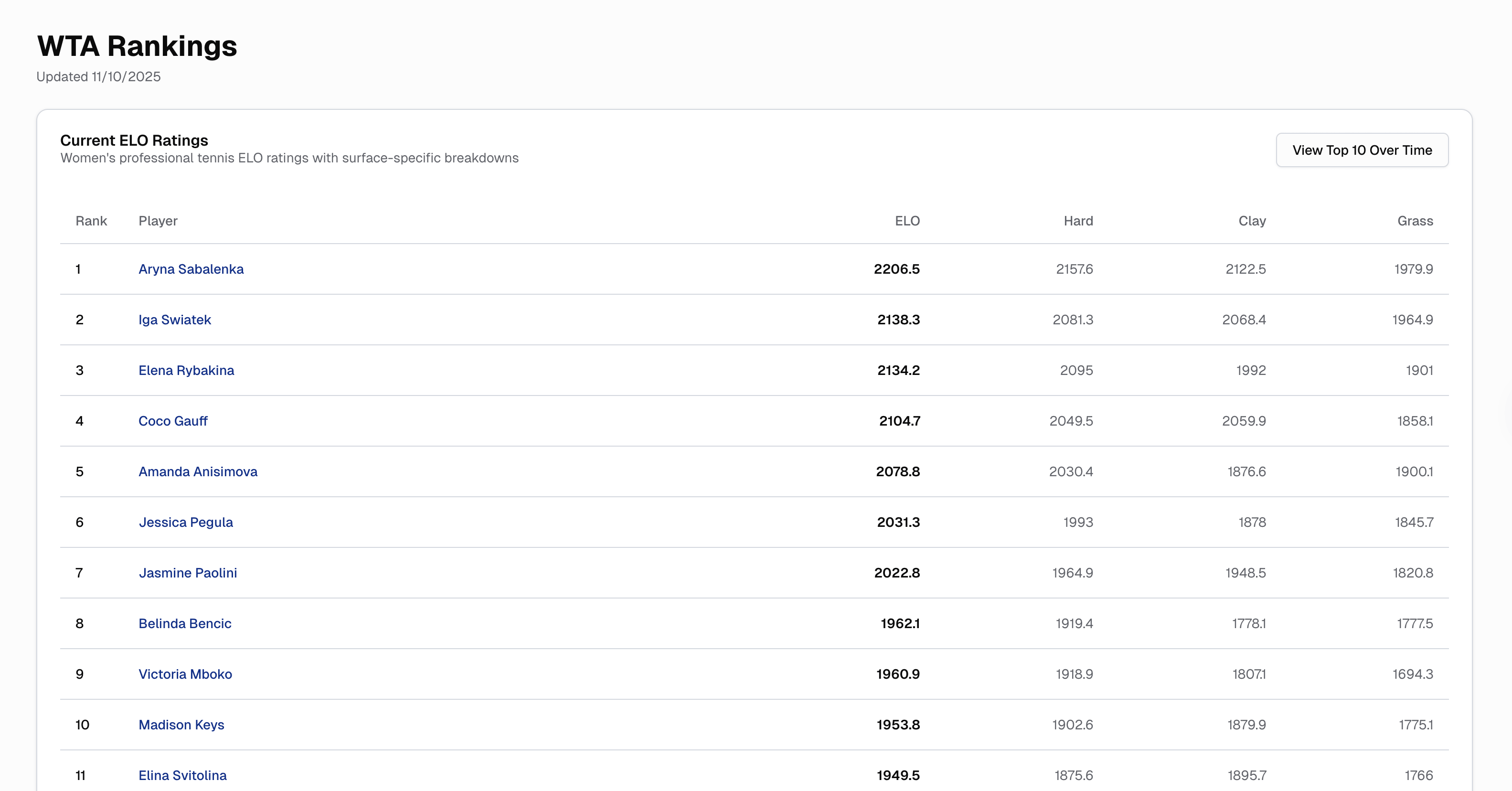Click the Belinda Bencic player link
Viewport: 1512px width, 791px height.
(185, 624)
